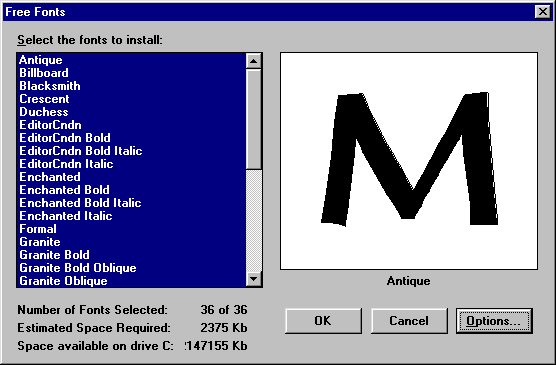Screen dimensions: 556x365
Task: Choose the Granite Oblique font
Action: pyautogui.click(x=131, y=281)
